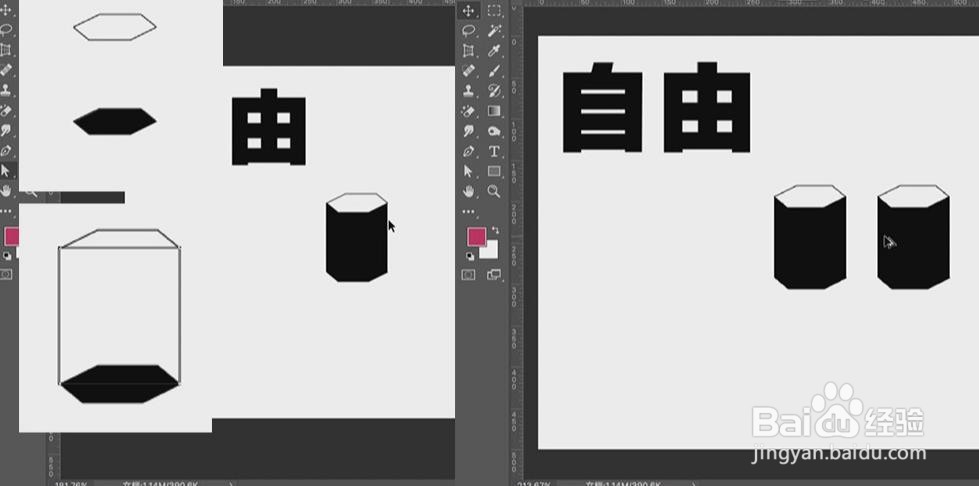The height and width of the screenshot is (486, 979).
Task: Select the Dodge tool
Action: (x=494, y=131)
